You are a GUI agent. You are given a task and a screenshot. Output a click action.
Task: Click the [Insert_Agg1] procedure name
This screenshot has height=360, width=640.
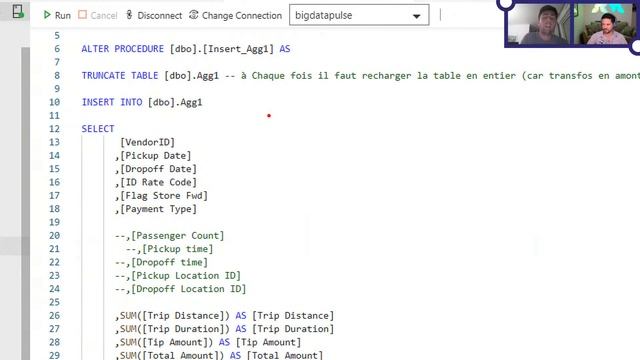(x=238, y=49)
